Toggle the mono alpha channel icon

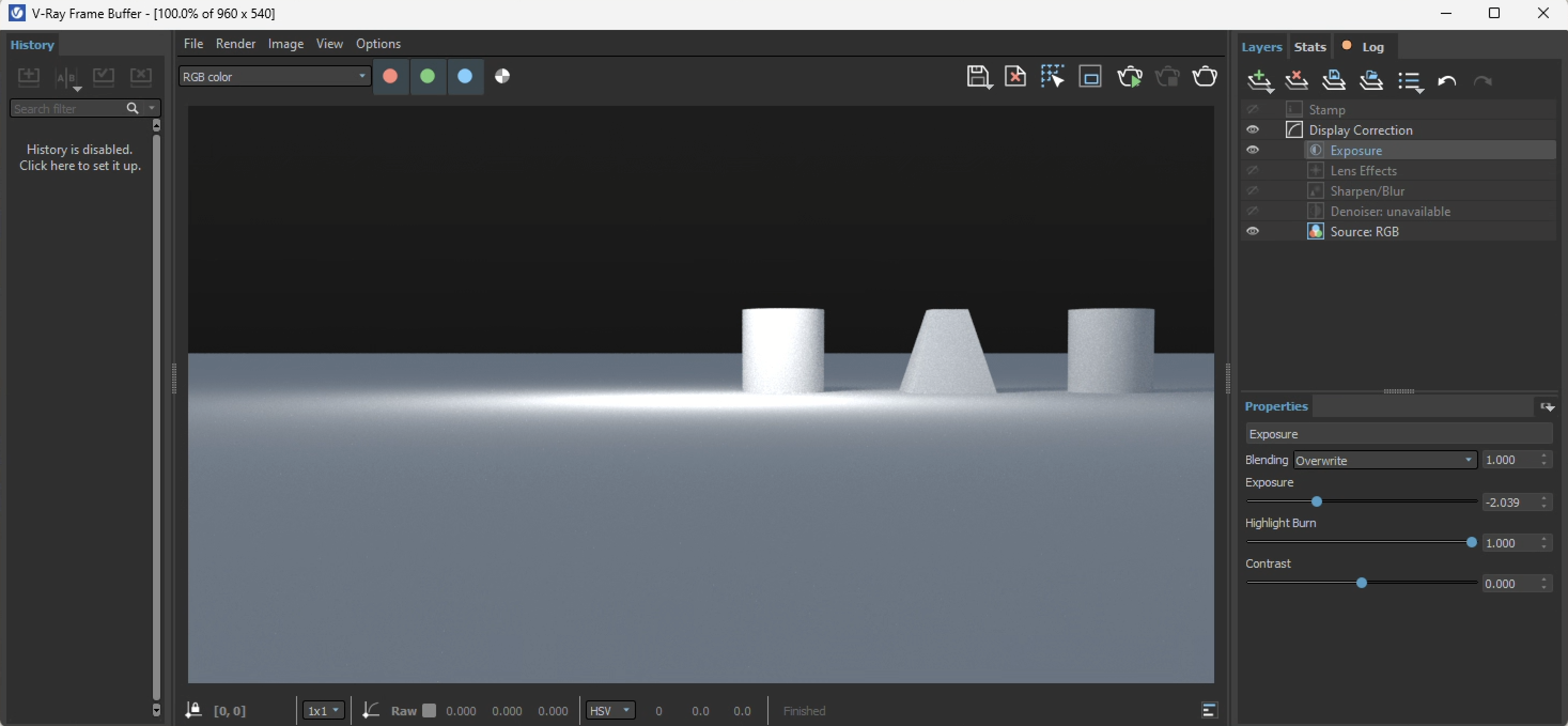tap(502, 76)
